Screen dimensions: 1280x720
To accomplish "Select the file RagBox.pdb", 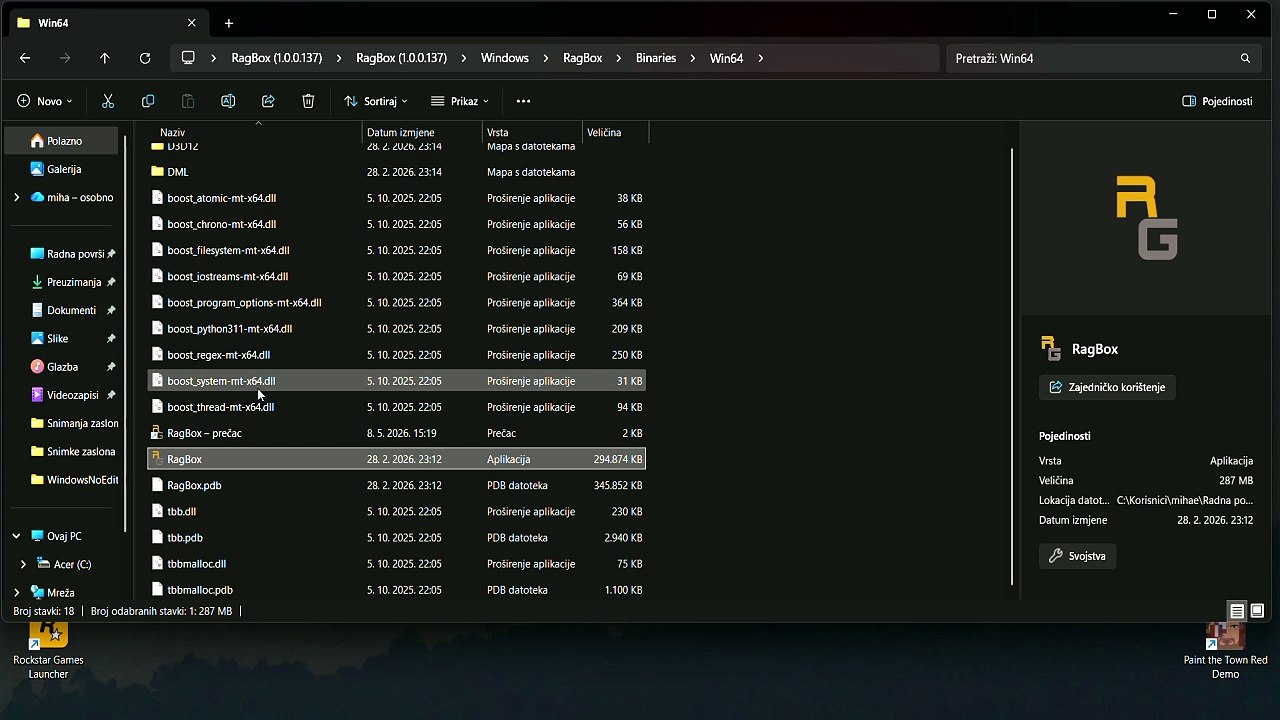I will click(x=397, y=485).
